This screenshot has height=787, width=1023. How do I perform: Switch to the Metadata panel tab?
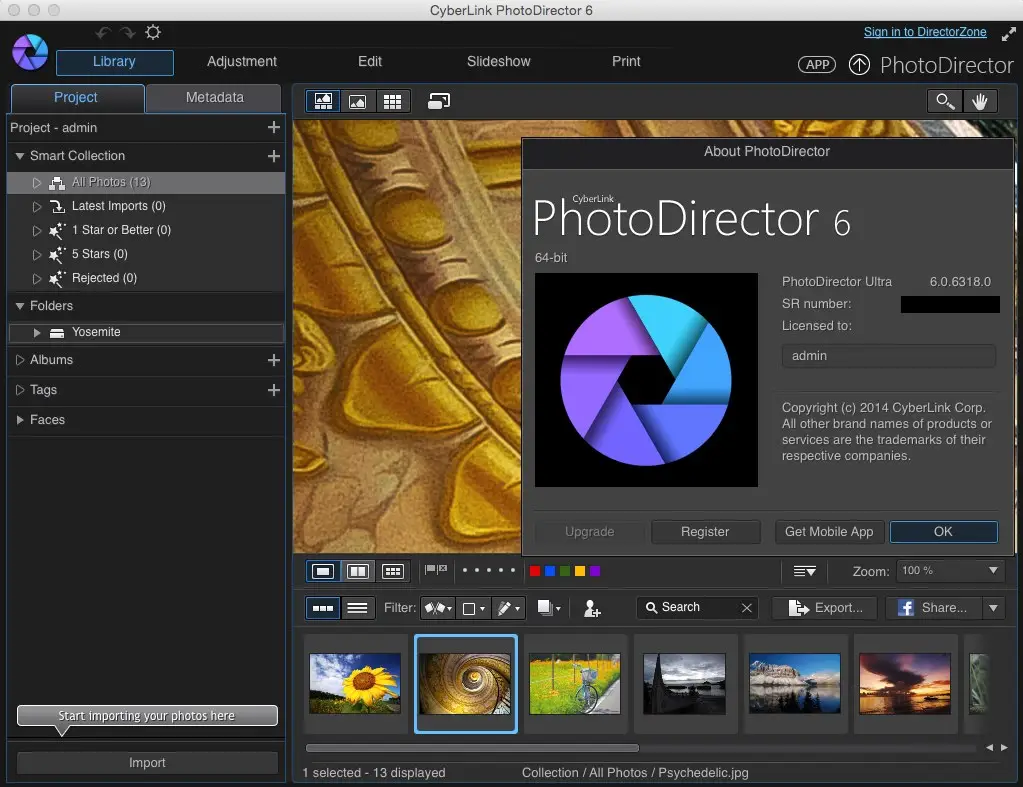tap(214, 98)
